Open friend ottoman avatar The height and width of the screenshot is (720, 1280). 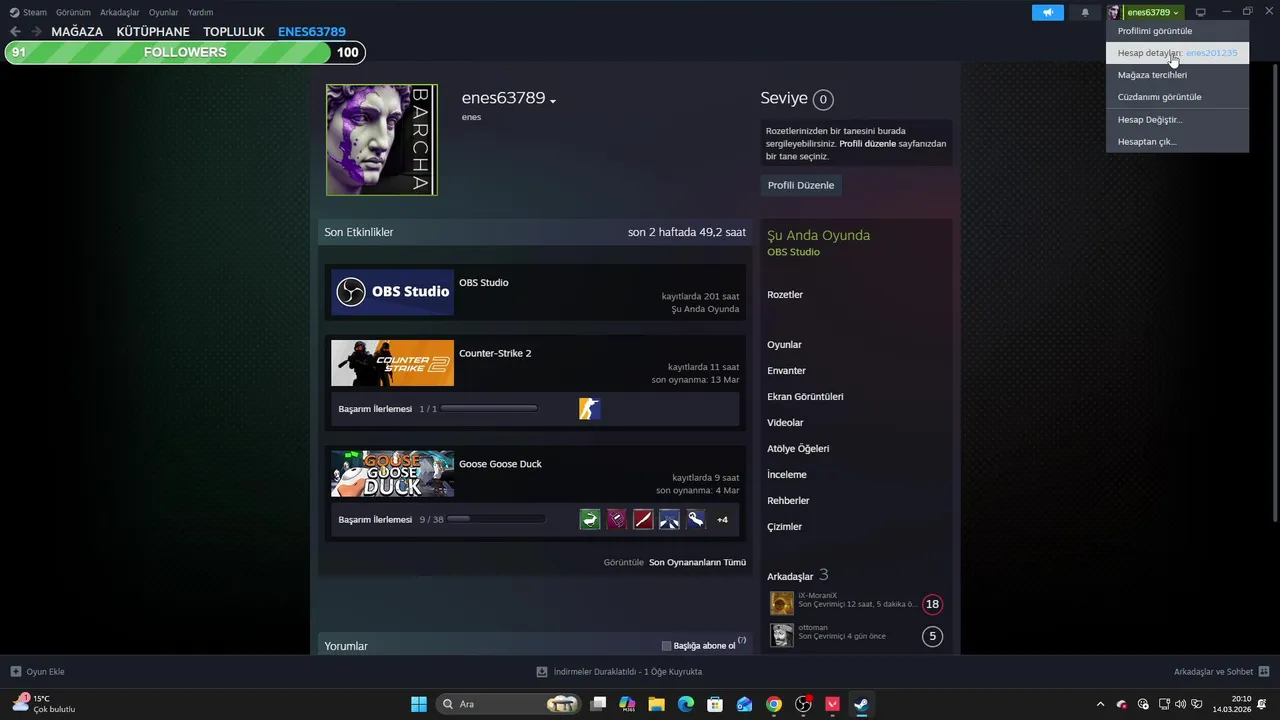point(782,635)
